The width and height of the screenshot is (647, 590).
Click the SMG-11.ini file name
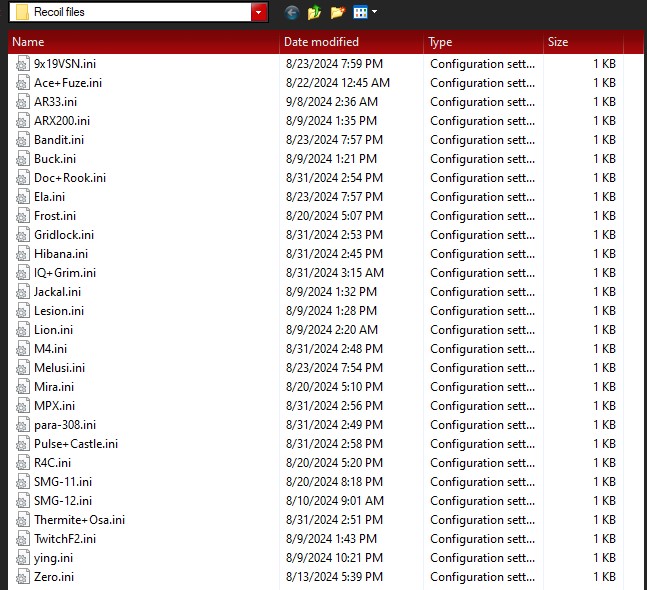click(63, 481)
